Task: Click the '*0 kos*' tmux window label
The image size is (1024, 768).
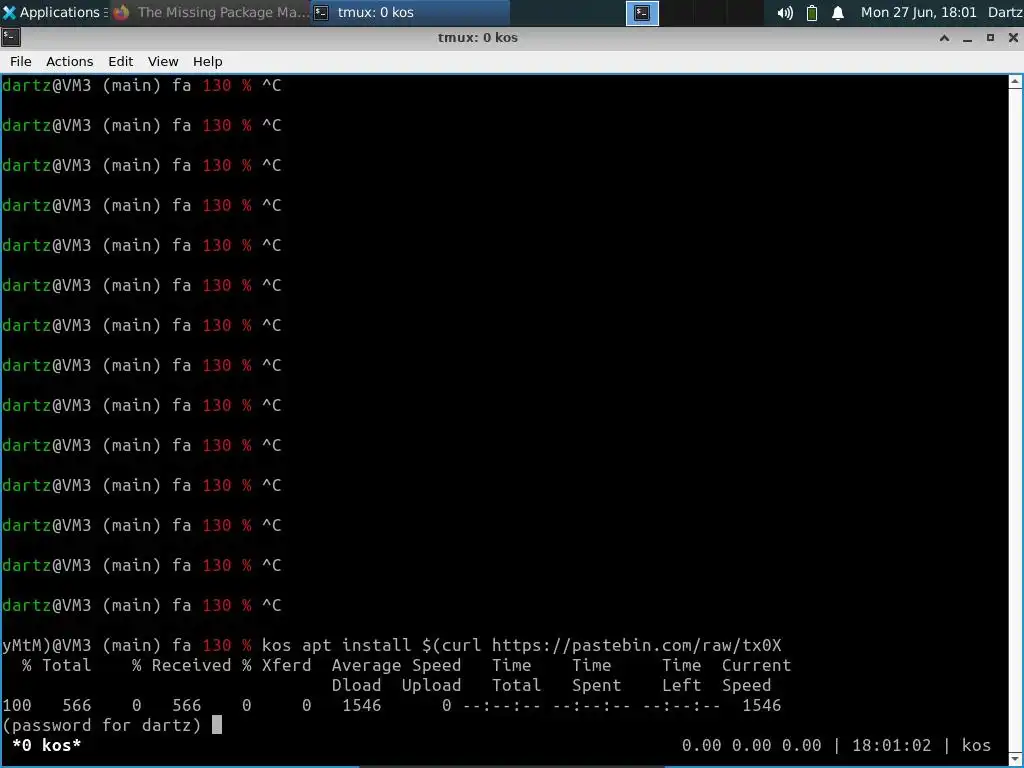Action: pos(46,745)
